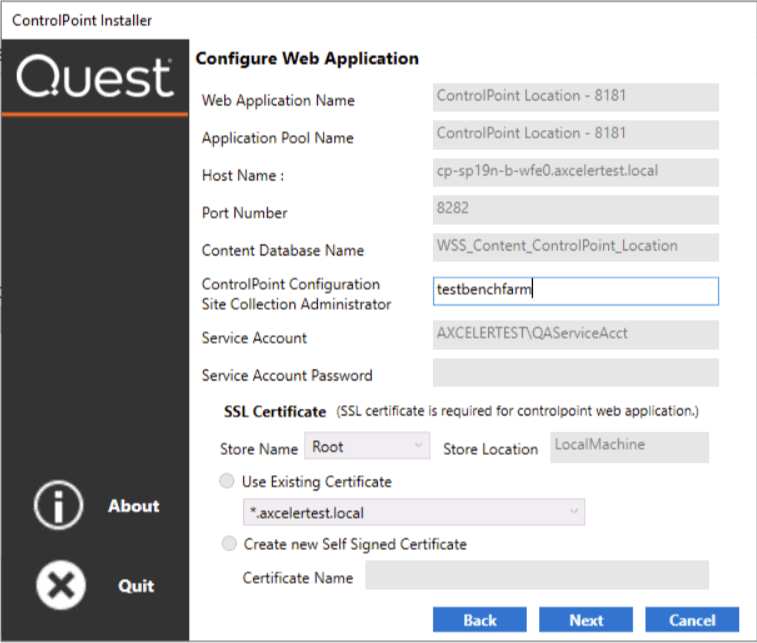This screenshot has width=757, height=643.
Task: Click the Service Account field
Action: (x=575, y=335)
